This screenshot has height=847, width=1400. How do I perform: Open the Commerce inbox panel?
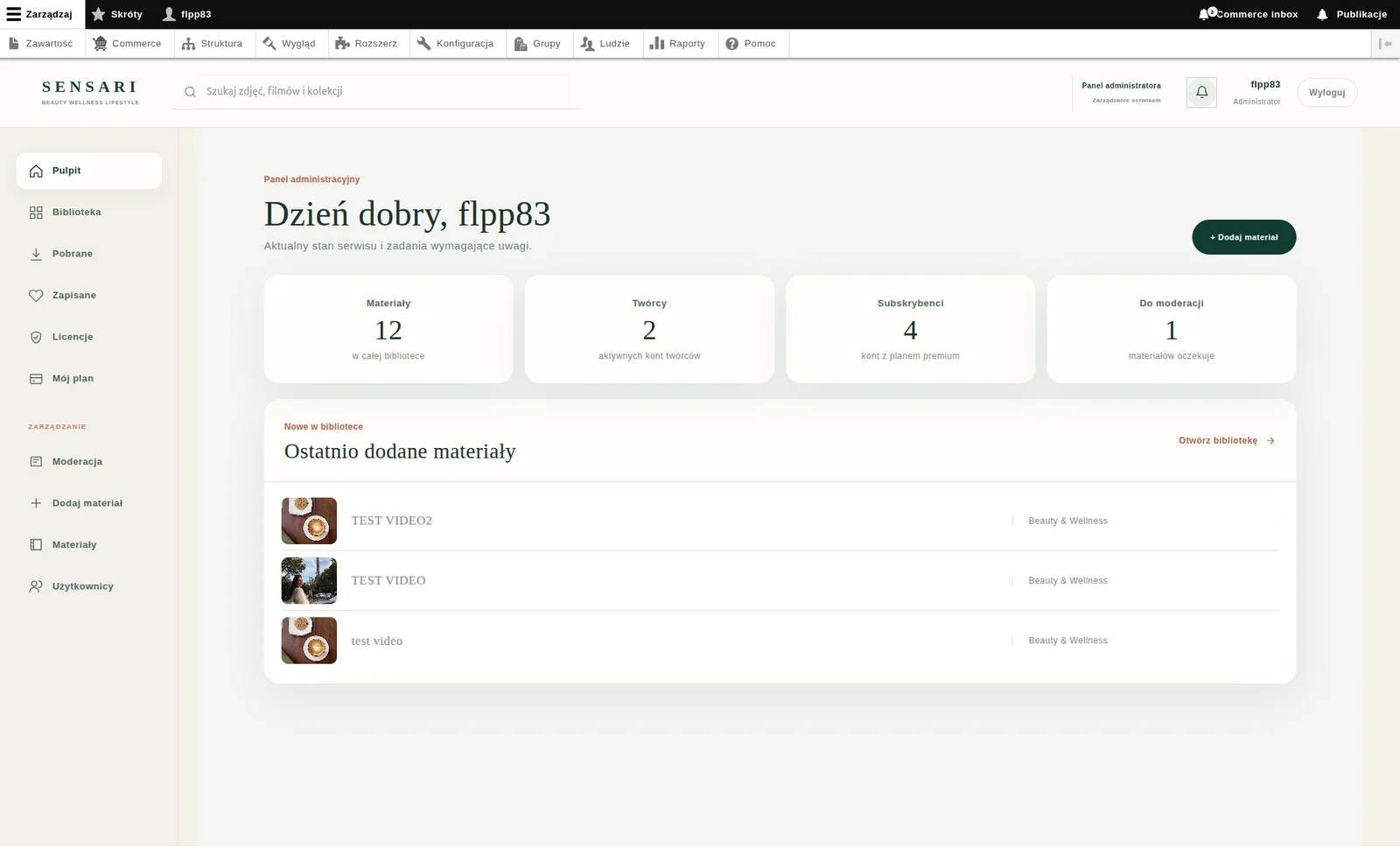tap(1249, 14)
